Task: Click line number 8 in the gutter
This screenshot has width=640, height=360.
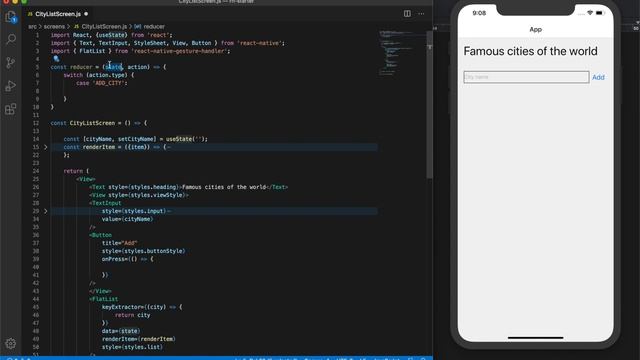Action: pos(37,91)
